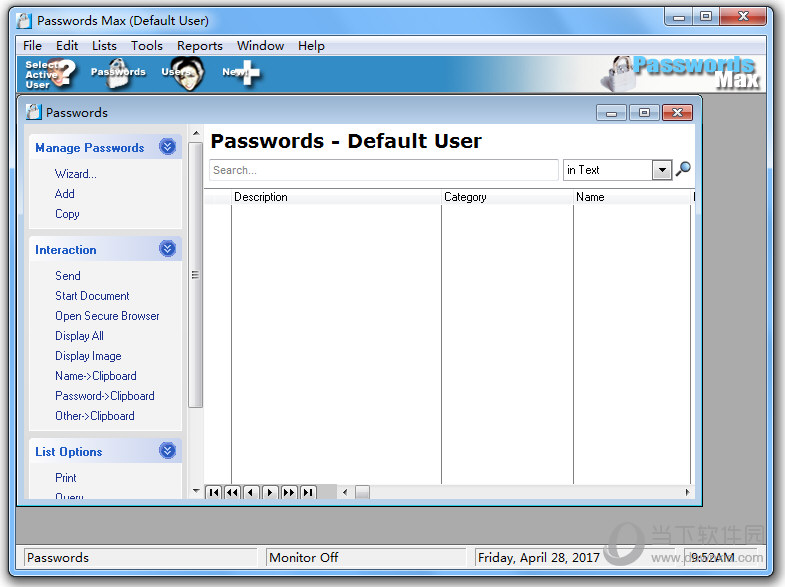785x587 pixels.
Task: Click Open Secure Browser link
Action: (107, 316)
